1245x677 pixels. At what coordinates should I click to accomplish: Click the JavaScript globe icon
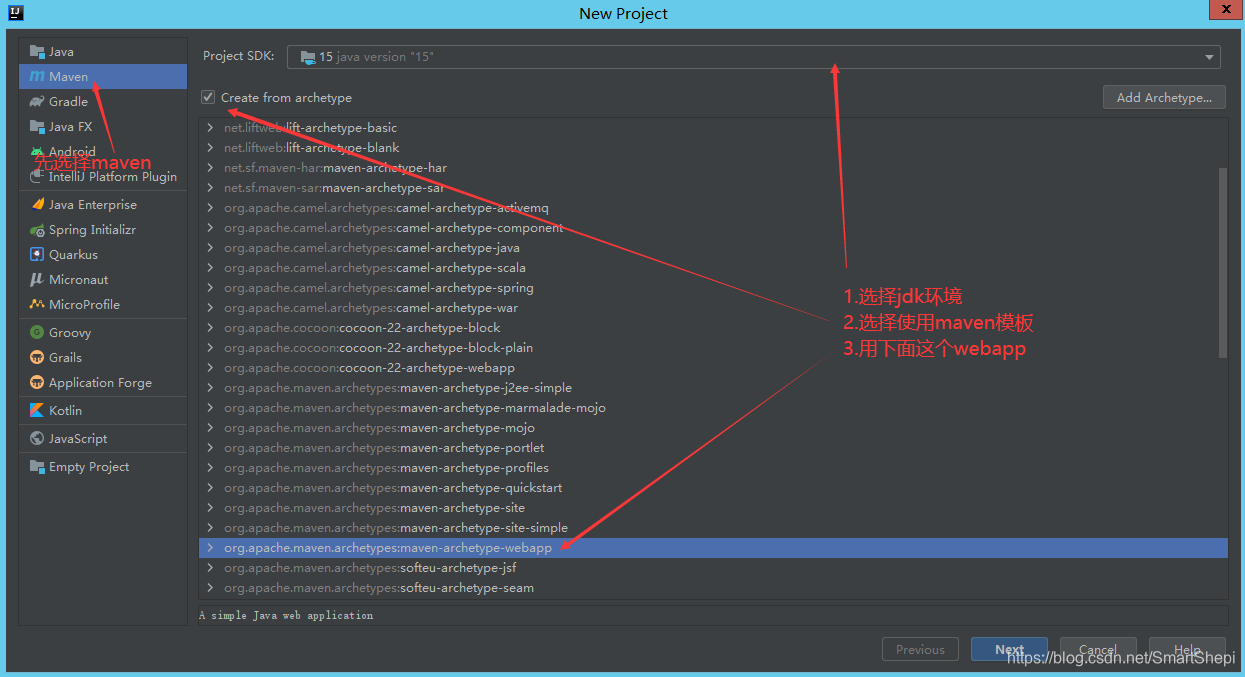37,438
